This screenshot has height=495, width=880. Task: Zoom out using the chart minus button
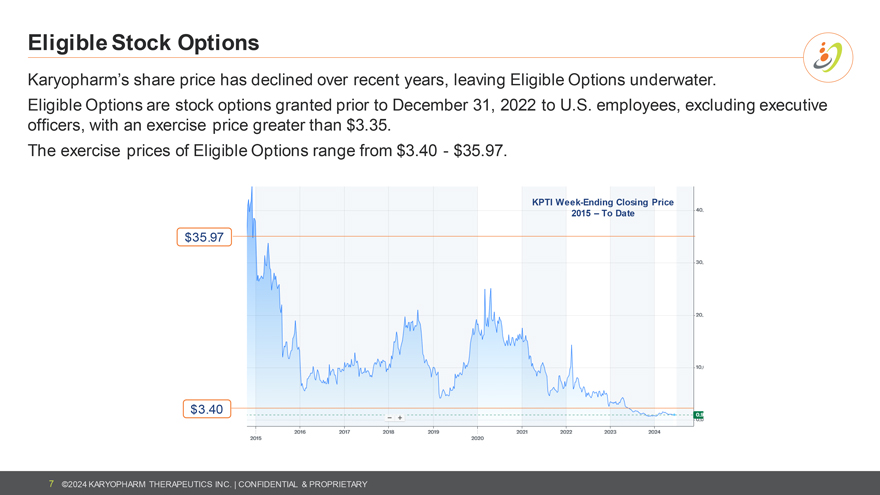tap(390, 418)
